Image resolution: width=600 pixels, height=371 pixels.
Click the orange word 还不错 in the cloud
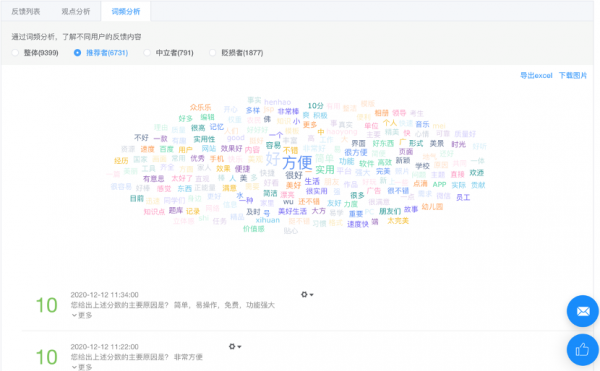tap(309, 202)
